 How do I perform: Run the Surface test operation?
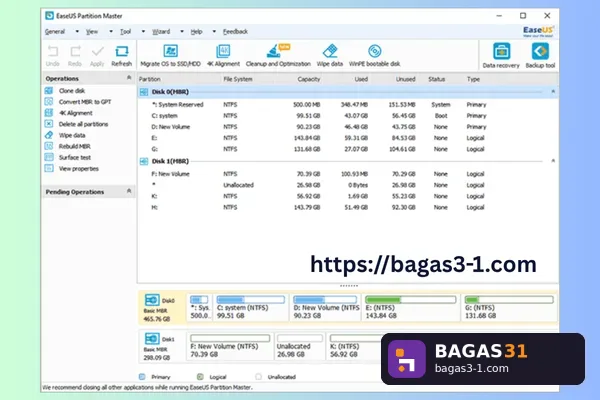(x=75, y=157)
